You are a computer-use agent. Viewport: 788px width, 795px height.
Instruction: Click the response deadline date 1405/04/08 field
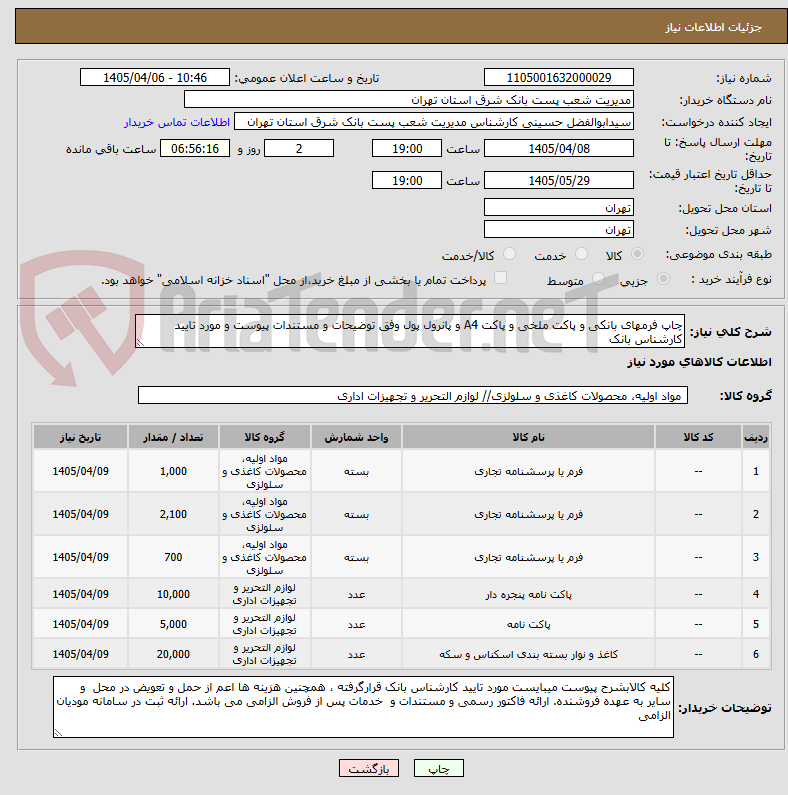(x=559, y=149)
